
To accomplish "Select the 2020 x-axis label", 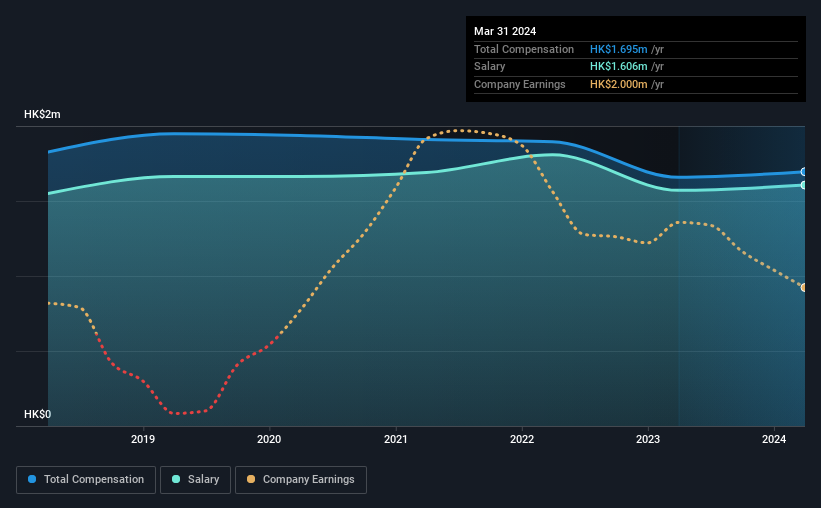I will tap(269, 439).
